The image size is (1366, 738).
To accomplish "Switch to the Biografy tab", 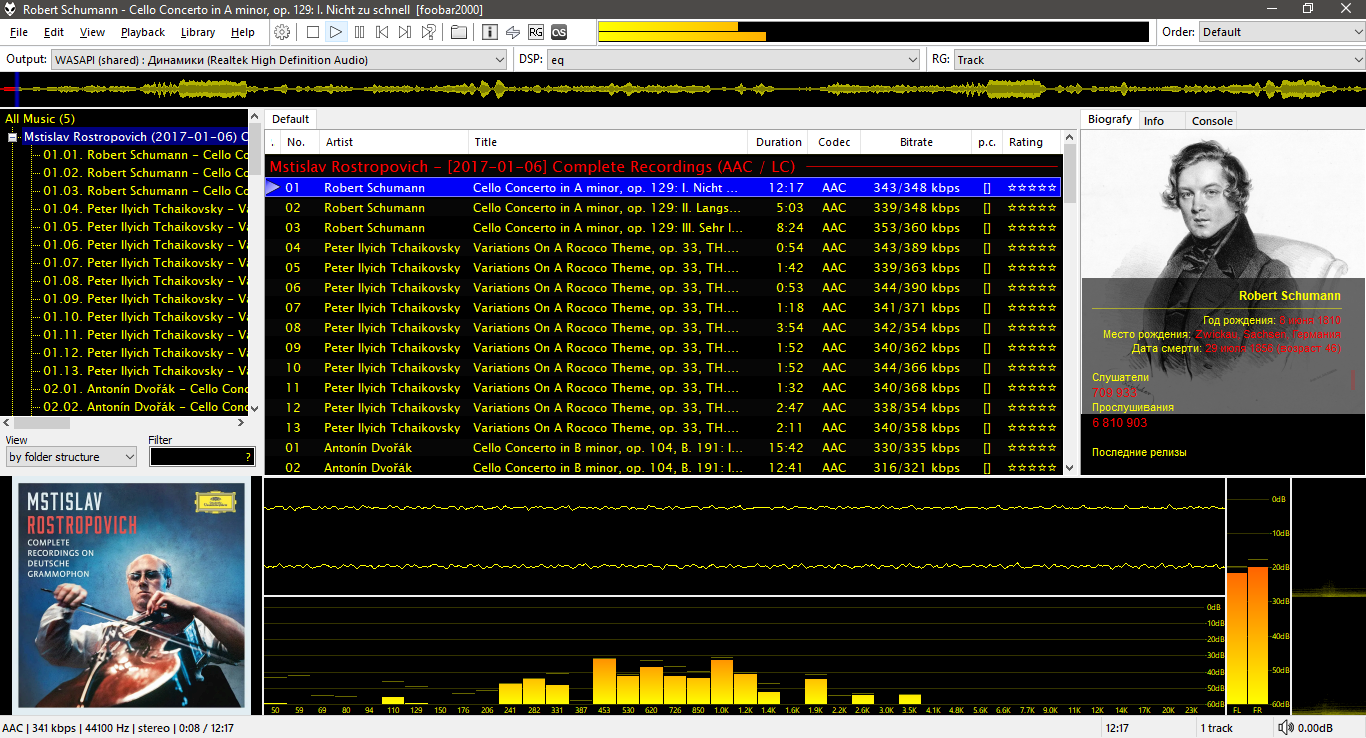I will [1110, 120].
